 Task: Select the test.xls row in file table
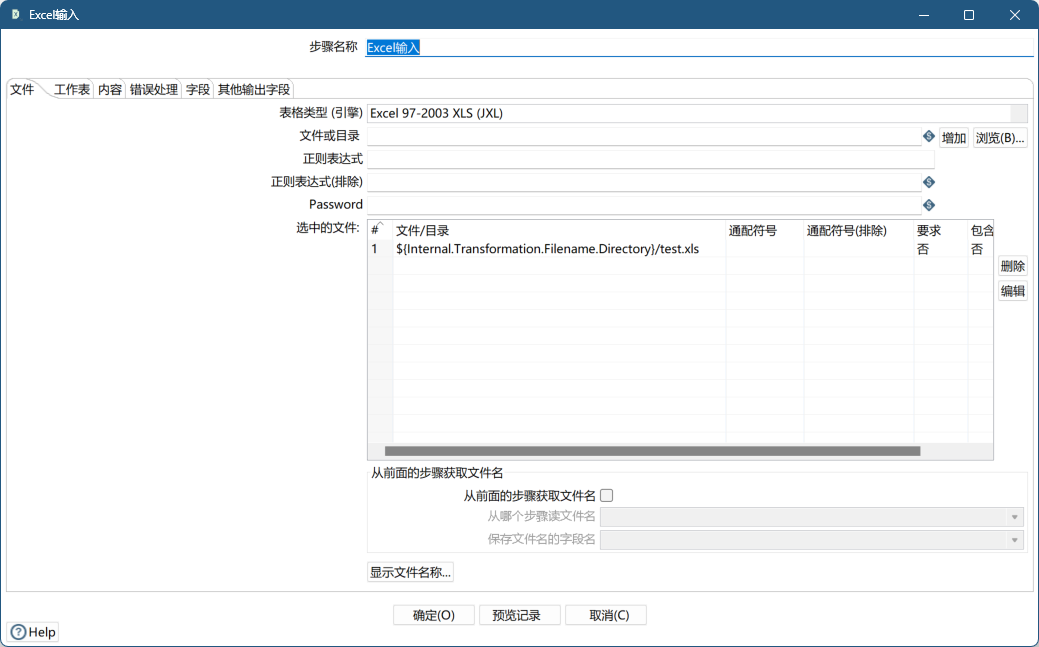[547, 249]
